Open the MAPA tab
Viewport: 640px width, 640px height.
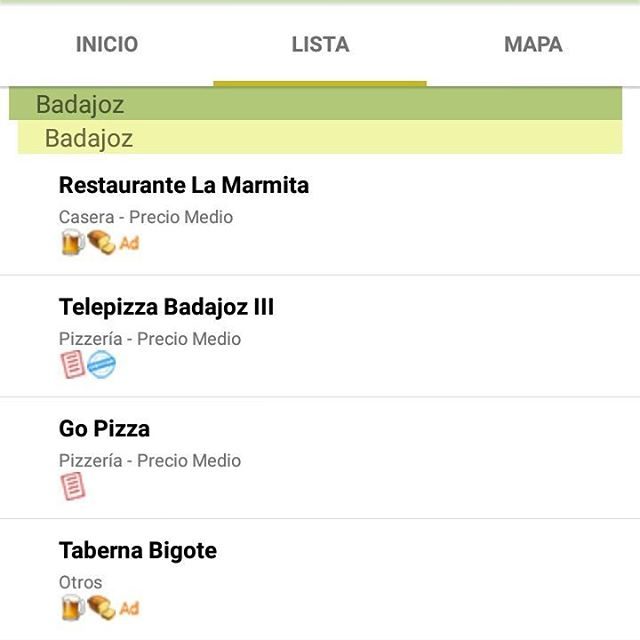click(x=533, y=44)
